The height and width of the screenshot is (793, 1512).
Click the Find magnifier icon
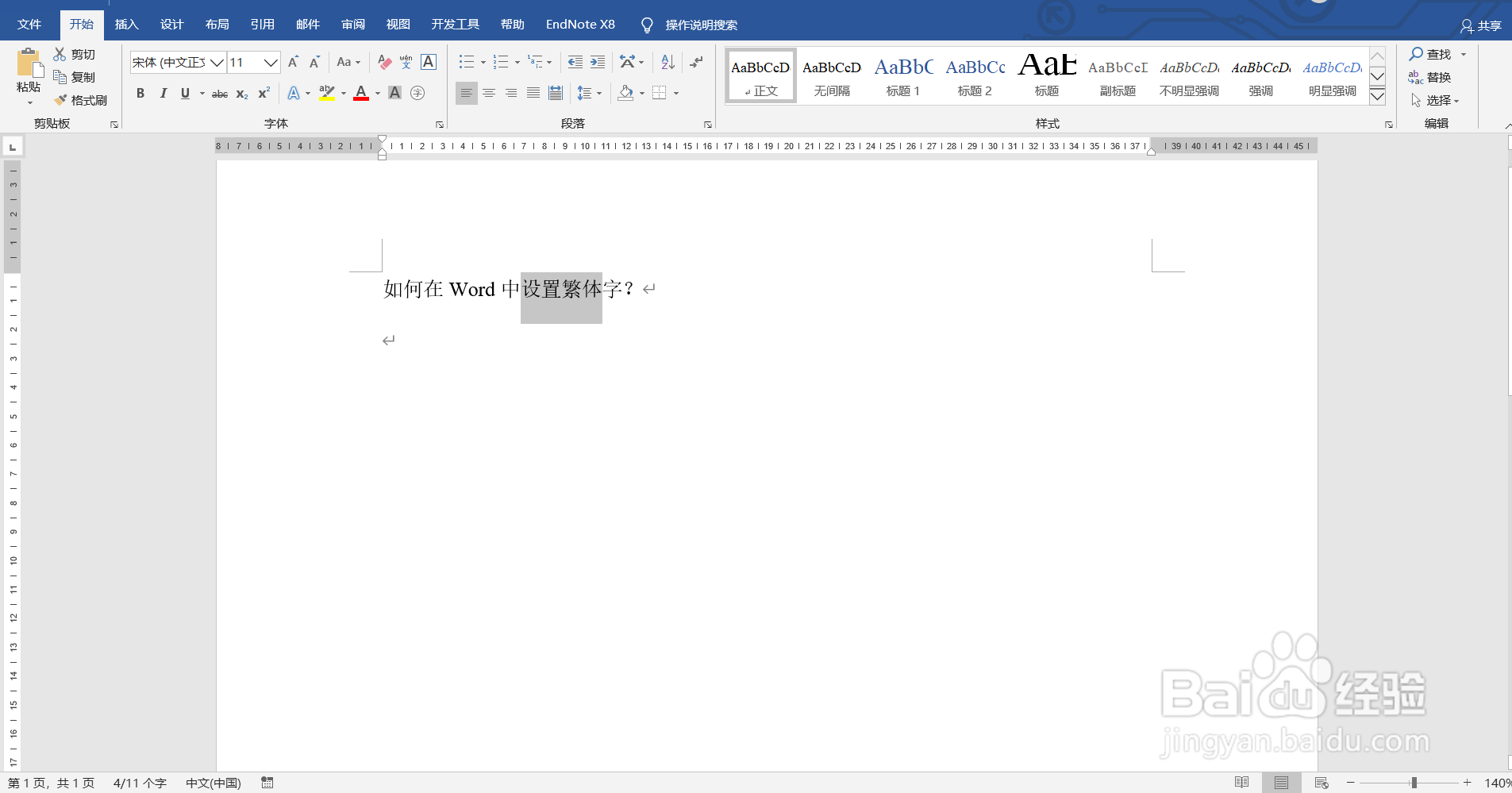1416,54
